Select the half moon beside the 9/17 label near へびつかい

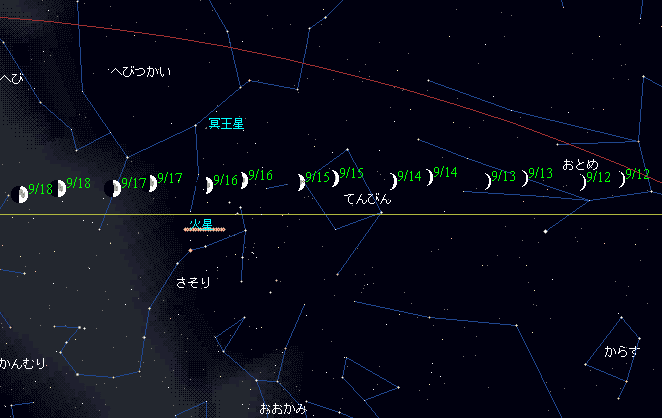(112, 188)
